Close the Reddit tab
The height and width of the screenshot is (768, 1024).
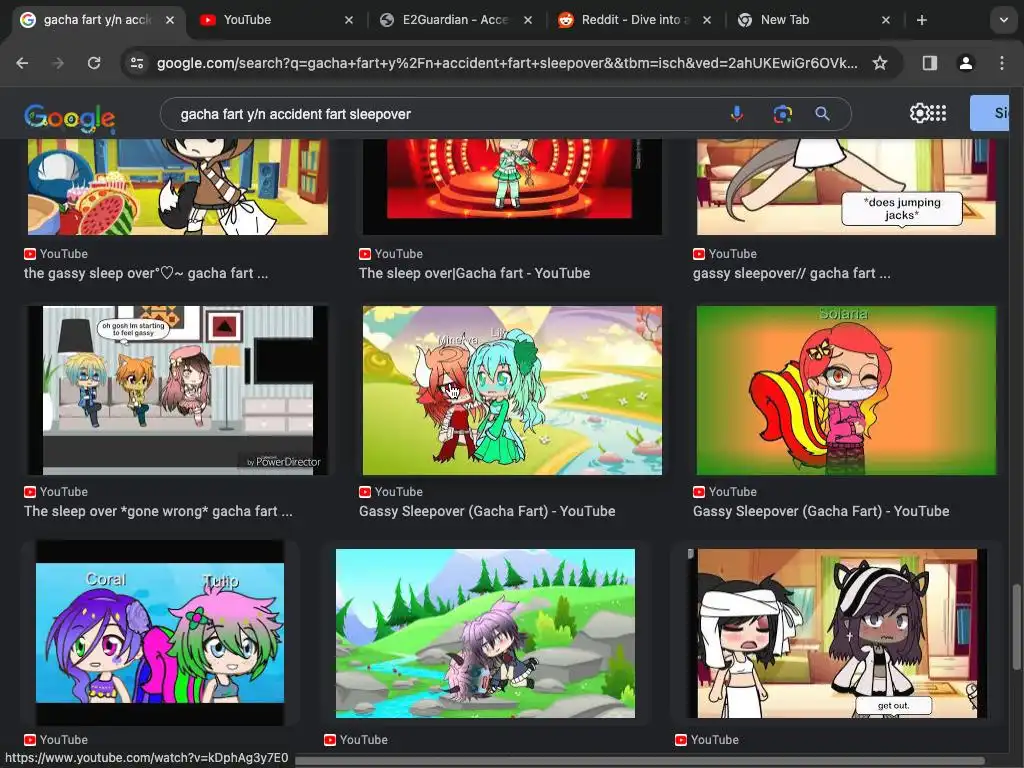pos(707,20)
